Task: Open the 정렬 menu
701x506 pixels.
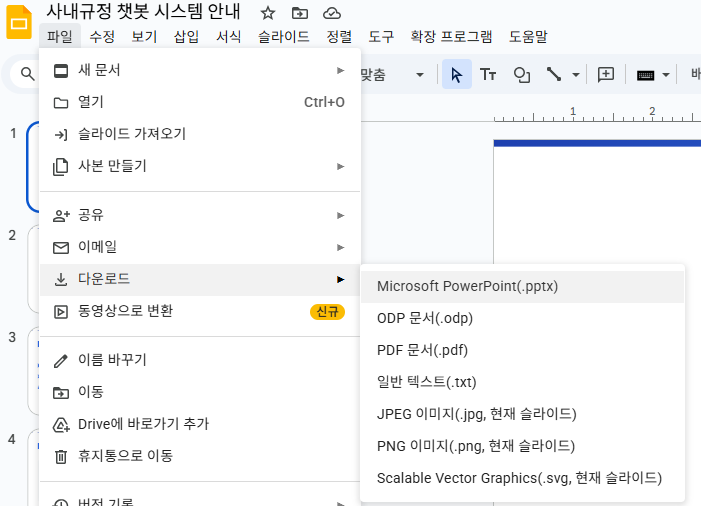Action: [x=339, y=36]
